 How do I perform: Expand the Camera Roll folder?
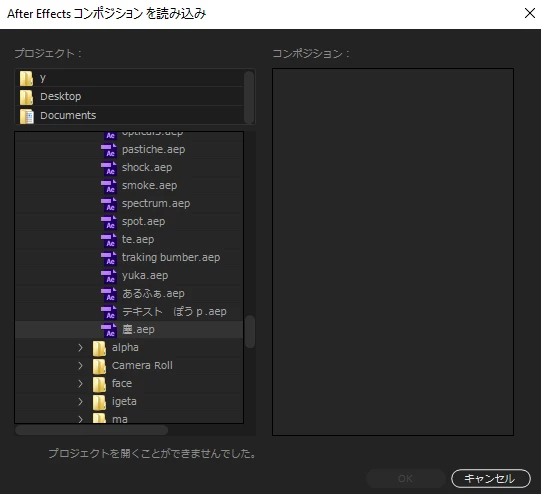(x=80, y=366)
